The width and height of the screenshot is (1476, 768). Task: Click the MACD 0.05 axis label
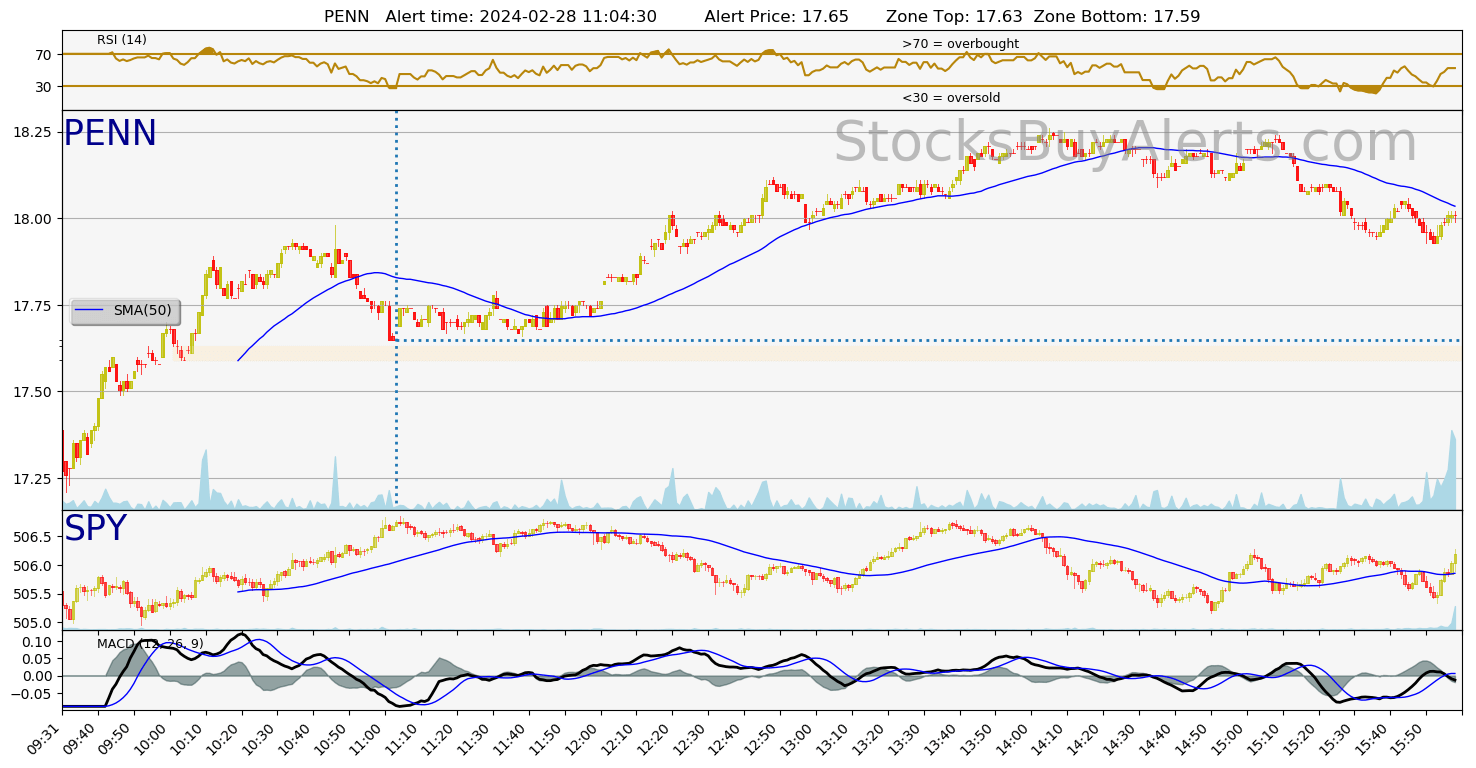pos(38,659)
